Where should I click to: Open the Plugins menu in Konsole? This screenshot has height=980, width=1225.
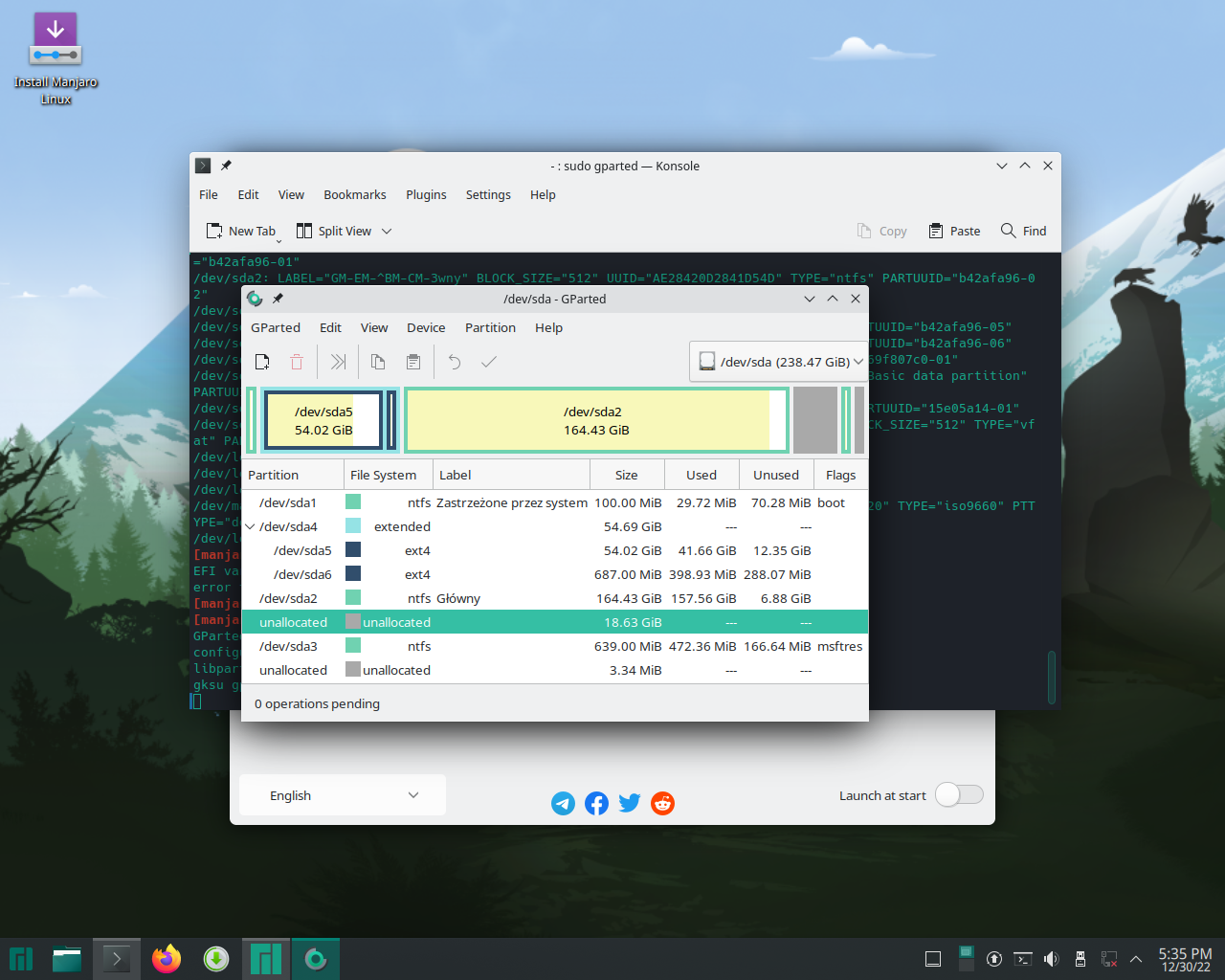426,194
